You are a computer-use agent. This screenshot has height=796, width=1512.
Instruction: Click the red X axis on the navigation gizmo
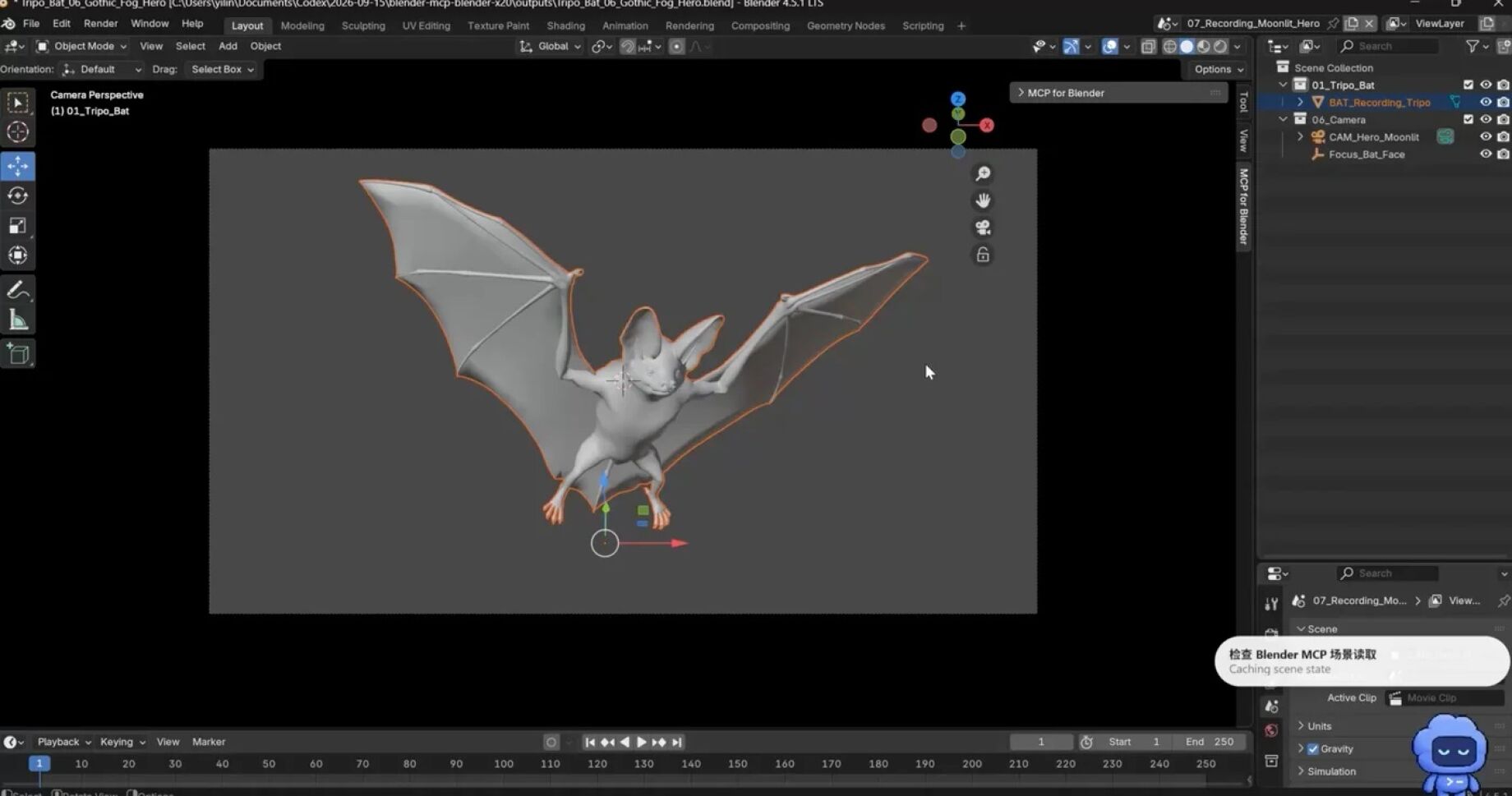pos(987,125)
